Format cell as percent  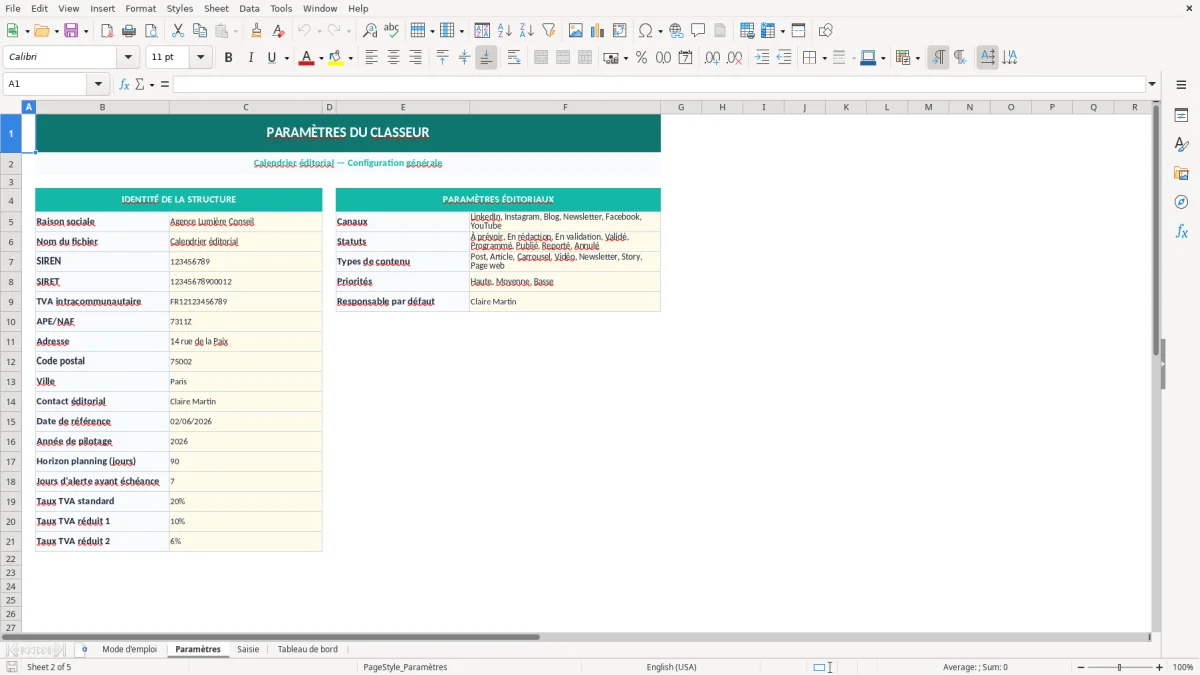tap(641, 58)
